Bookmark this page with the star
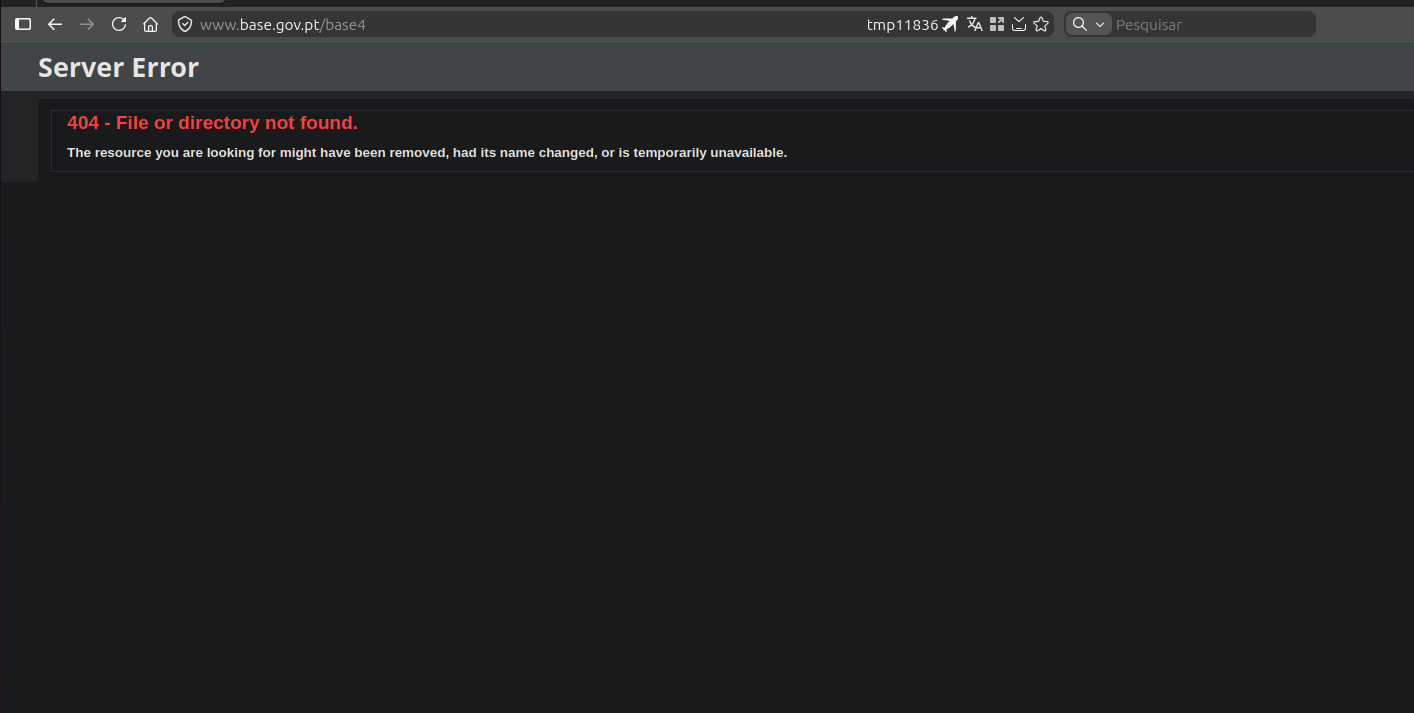Image resolution: width=1414 pixels, height=713 pixels. [x=1041, y=24]
